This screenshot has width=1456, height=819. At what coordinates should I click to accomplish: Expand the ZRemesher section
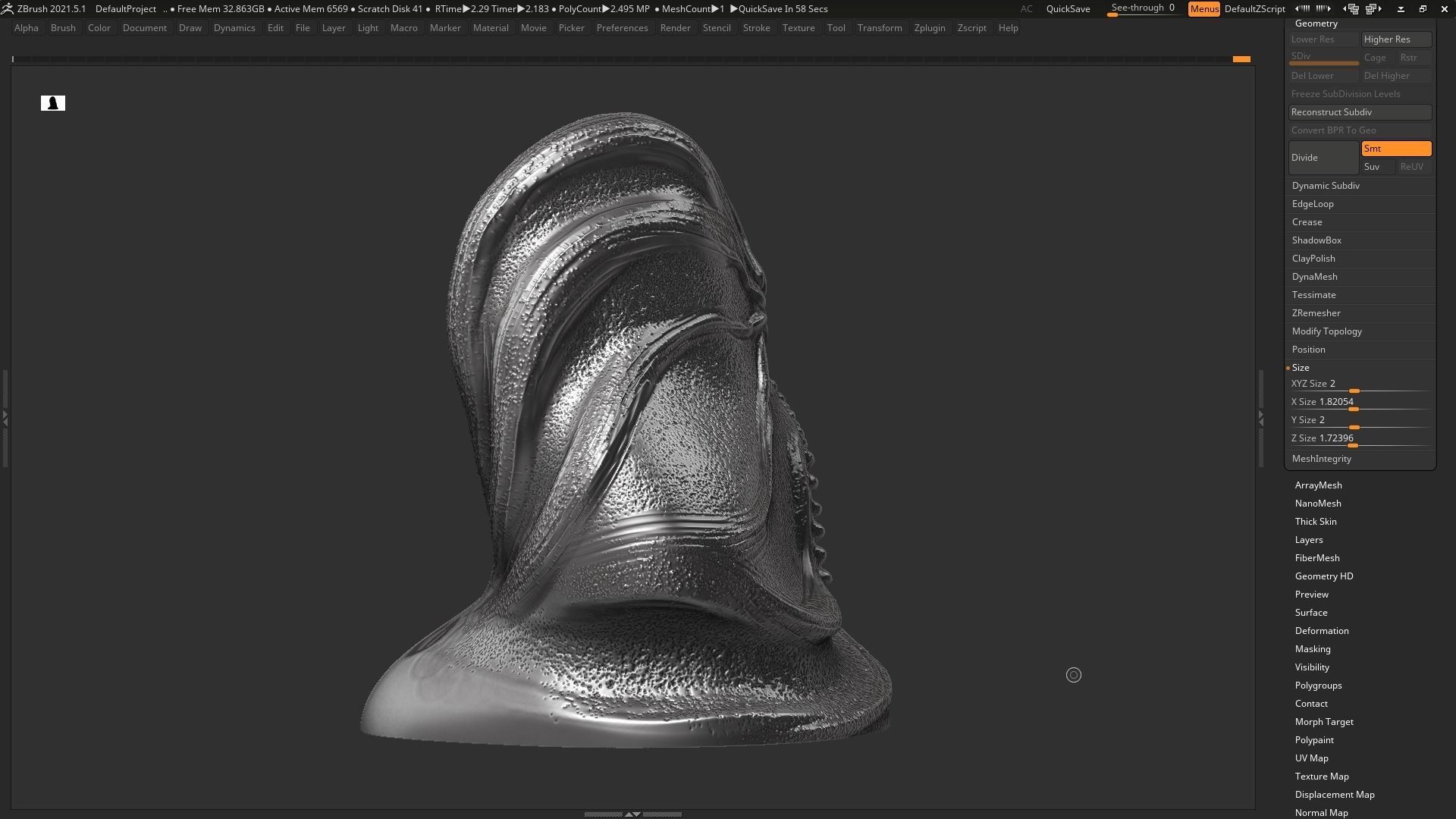tap(1316, 313)
